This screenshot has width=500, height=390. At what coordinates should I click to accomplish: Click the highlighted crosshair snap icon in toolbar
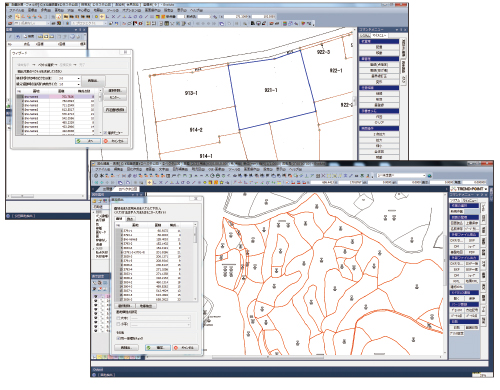click(x=149, y=182)
